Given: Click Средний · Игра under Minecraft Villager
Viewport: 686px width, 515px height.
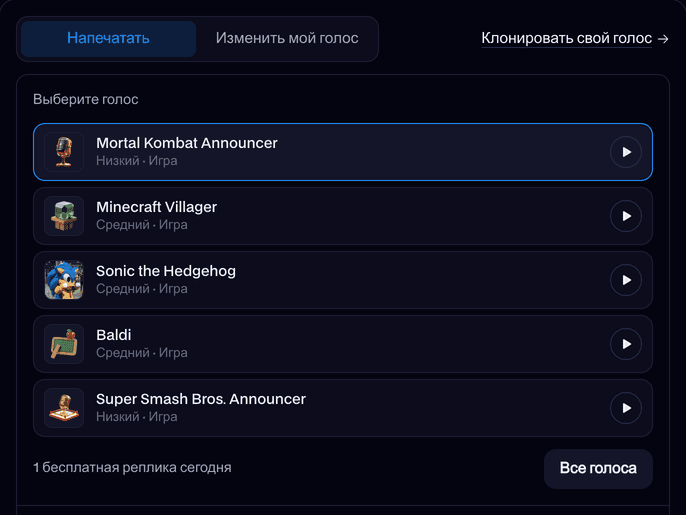Looking at the screenshot, I should (142, 225).
